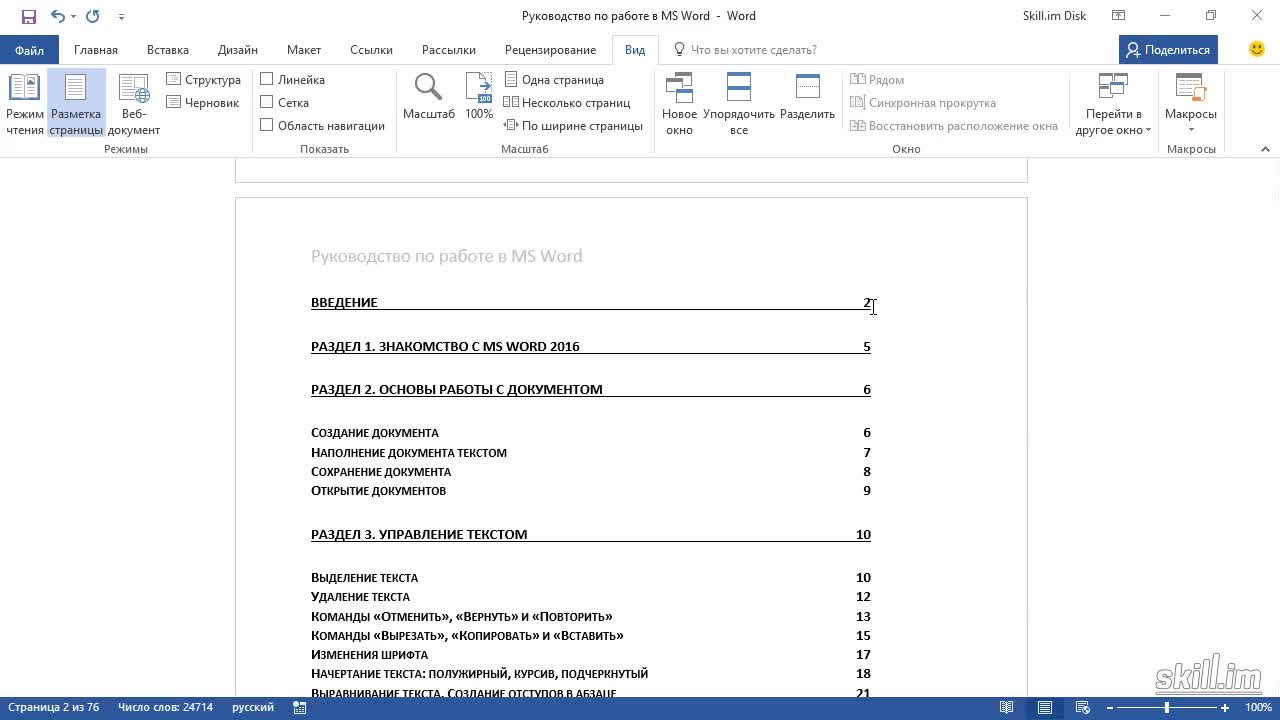Click Skill.im Disk account name
This screenshot has width=1280, height=720.
click(x=1054, y=16)
